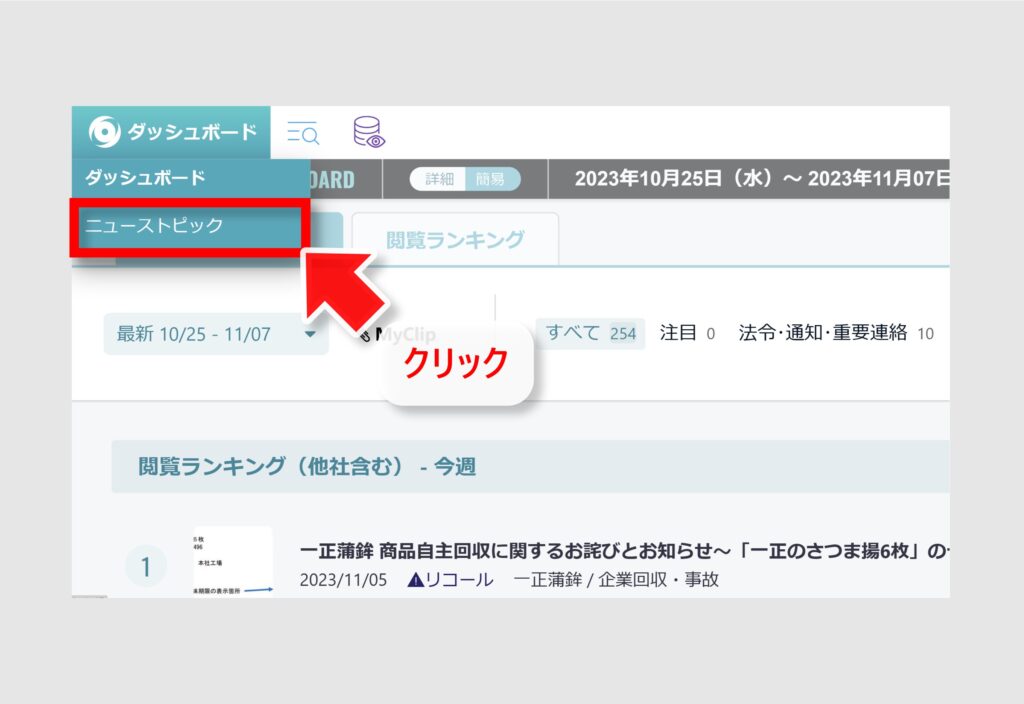This screenshot has width=1024, height=704.
Task: Filter by 注目 category
Action: [x=686, y=333]
